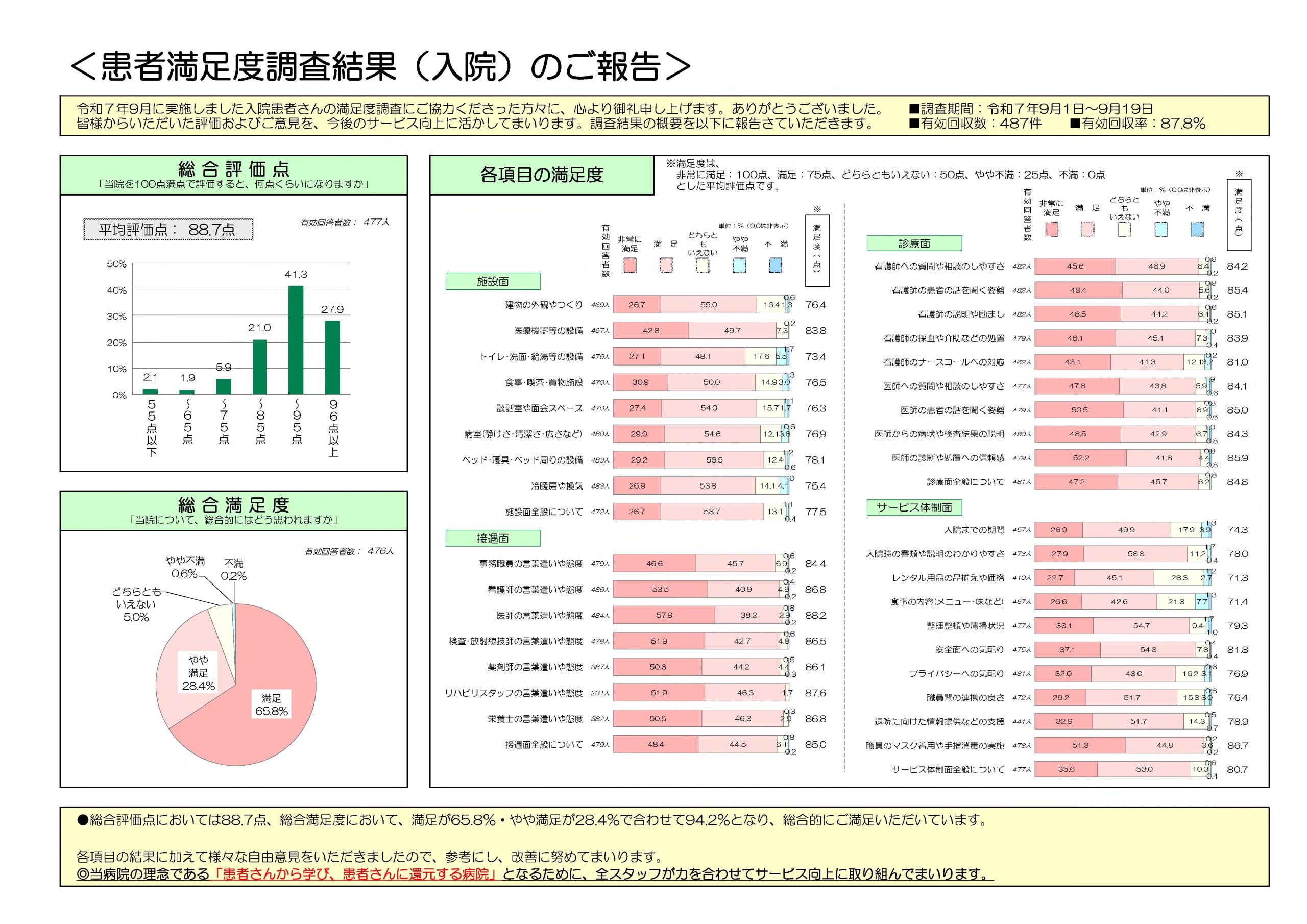Click the 非常に満足 pink legend swatch (left legend)

point(630,265)
